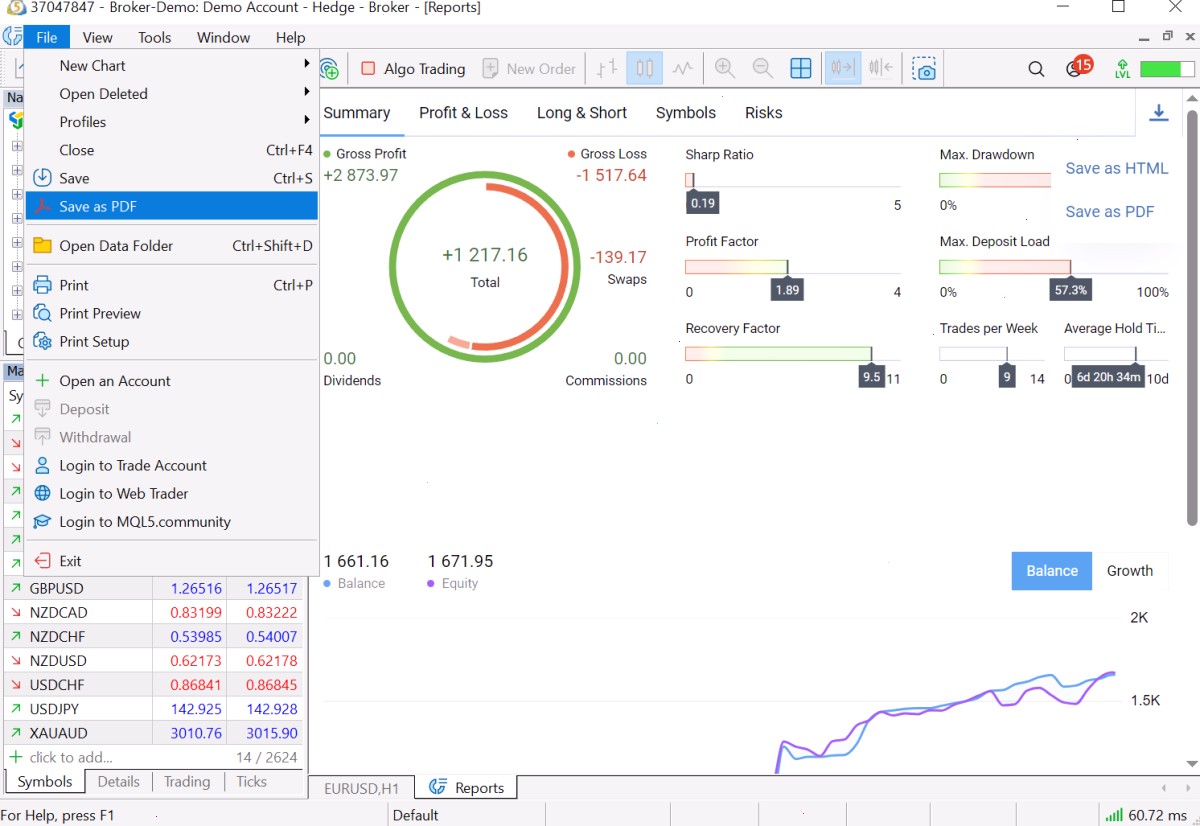Zoom in on the chart

pyautogui.click(x=725, y=69)
